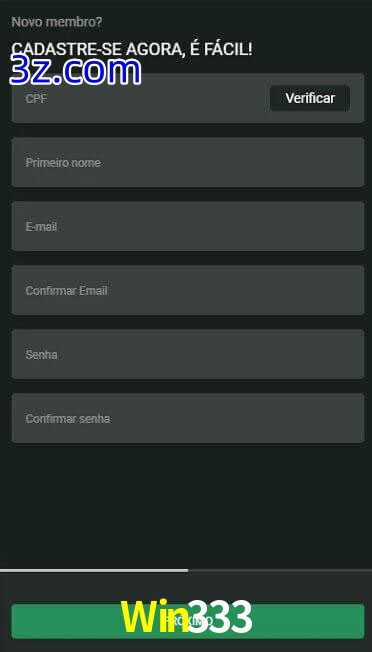Click the 'Confirmar Email' placeholder text
The width and height of the screenshot is (372, 652).
pos(67,291)
